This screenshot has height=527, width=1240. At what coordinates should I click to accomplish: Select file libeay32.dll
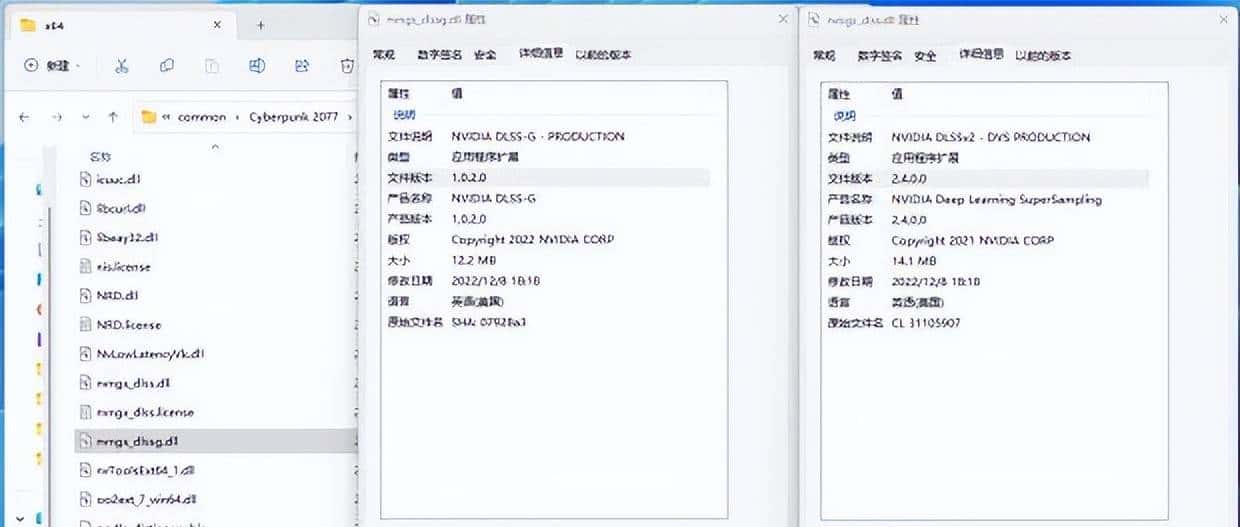[127, 238]
